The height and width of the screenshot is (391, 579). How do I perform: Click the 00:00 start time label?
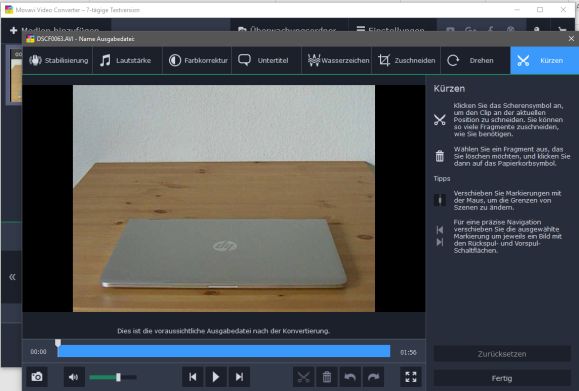pyautogui.click(x=38, y=351)
